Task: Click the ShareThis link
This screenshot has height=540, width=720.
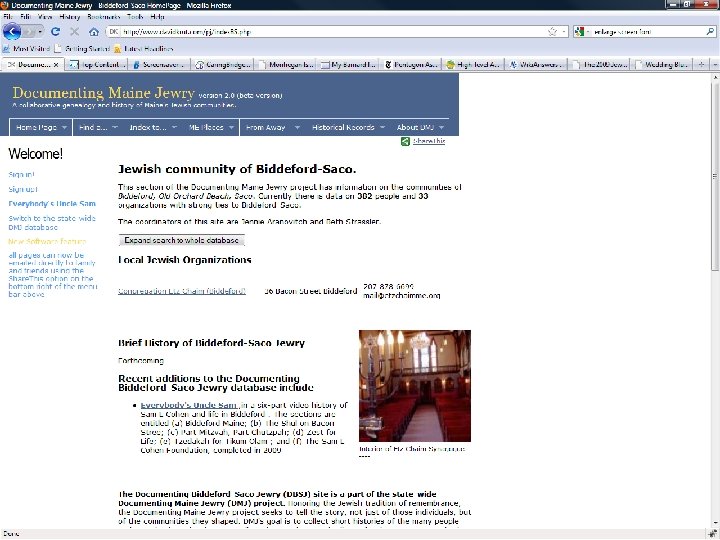Action: click(x=429, y=141)
